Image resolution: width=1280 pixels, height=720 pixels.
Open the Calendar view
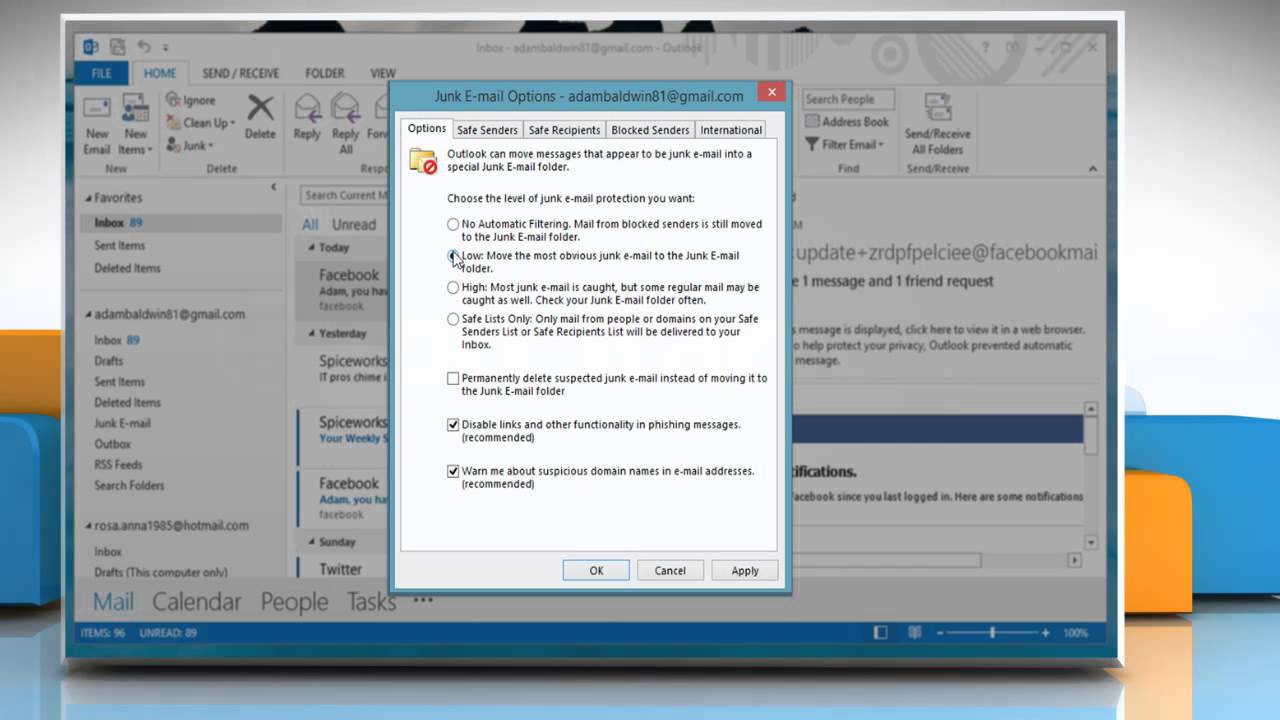point(196,602)
